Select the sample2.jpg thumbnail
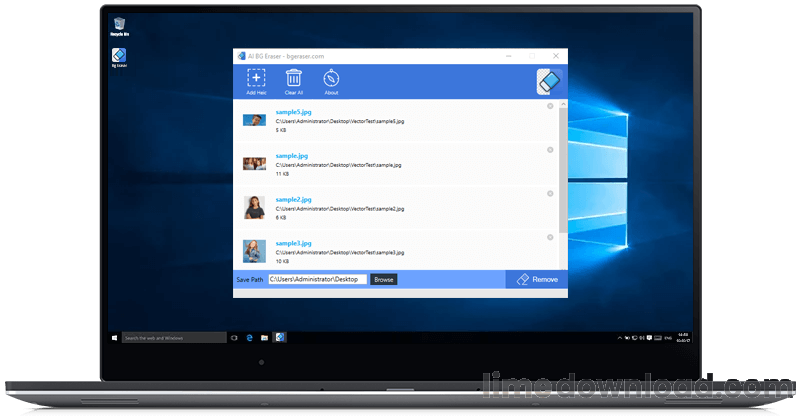This screenshot has height=417, width=800. coord(254,207)
